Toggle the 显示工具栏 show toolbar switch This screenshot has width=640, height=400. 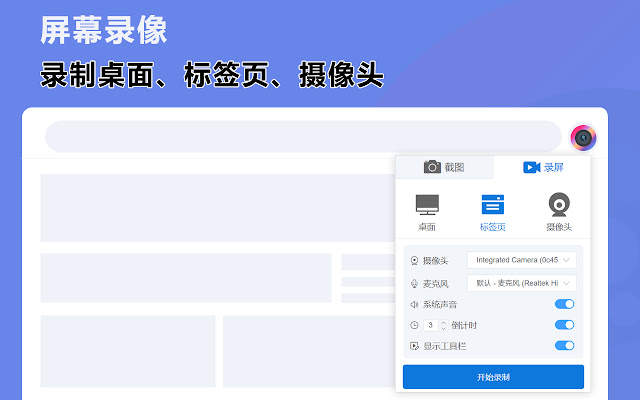click(564, 346)
